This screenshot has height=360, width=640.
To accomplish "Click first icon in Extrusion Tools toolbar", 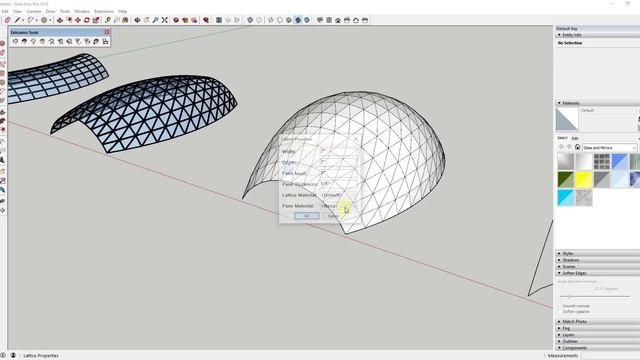I will (15, 41).
